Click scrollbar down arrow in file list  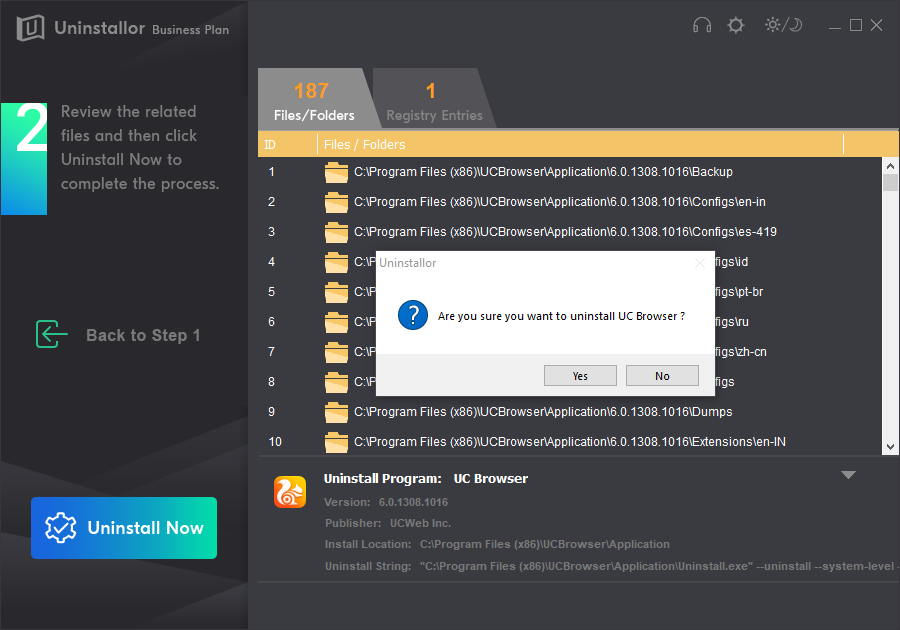(890, 447)
